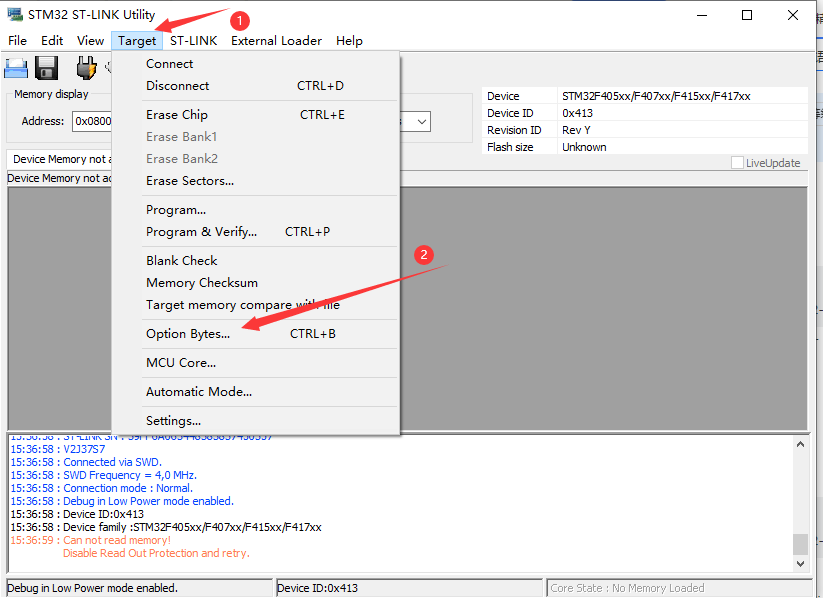Click the Connect to target plug icon
The image size is (823, 598).
pyautogui.click(x=86, y=68)
